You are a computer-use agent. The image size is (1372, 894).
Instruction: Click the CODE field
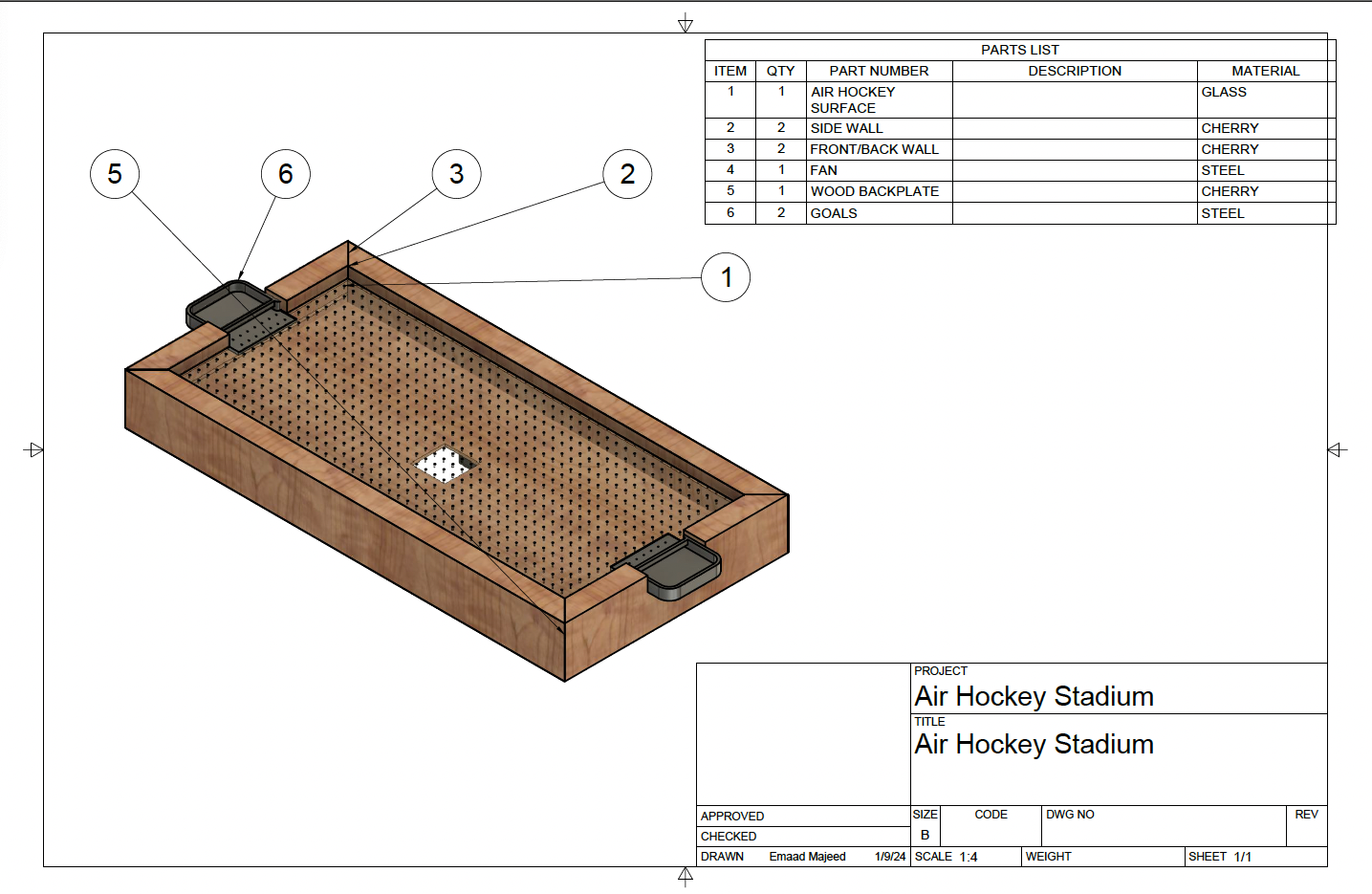991,826
